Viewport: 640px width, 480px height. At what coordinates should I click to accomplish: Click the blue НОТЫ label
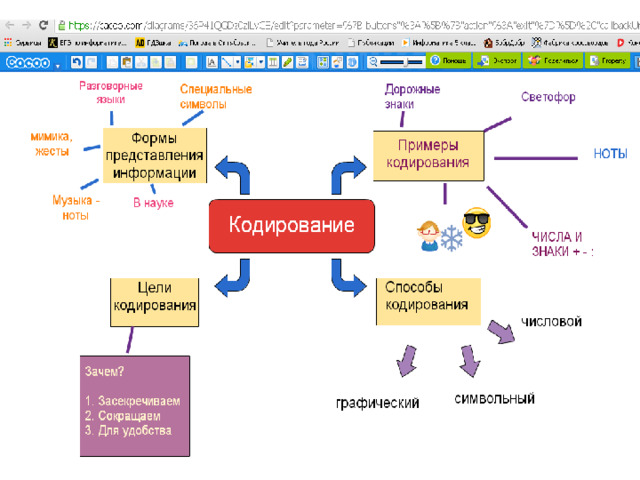coord(610,154)
